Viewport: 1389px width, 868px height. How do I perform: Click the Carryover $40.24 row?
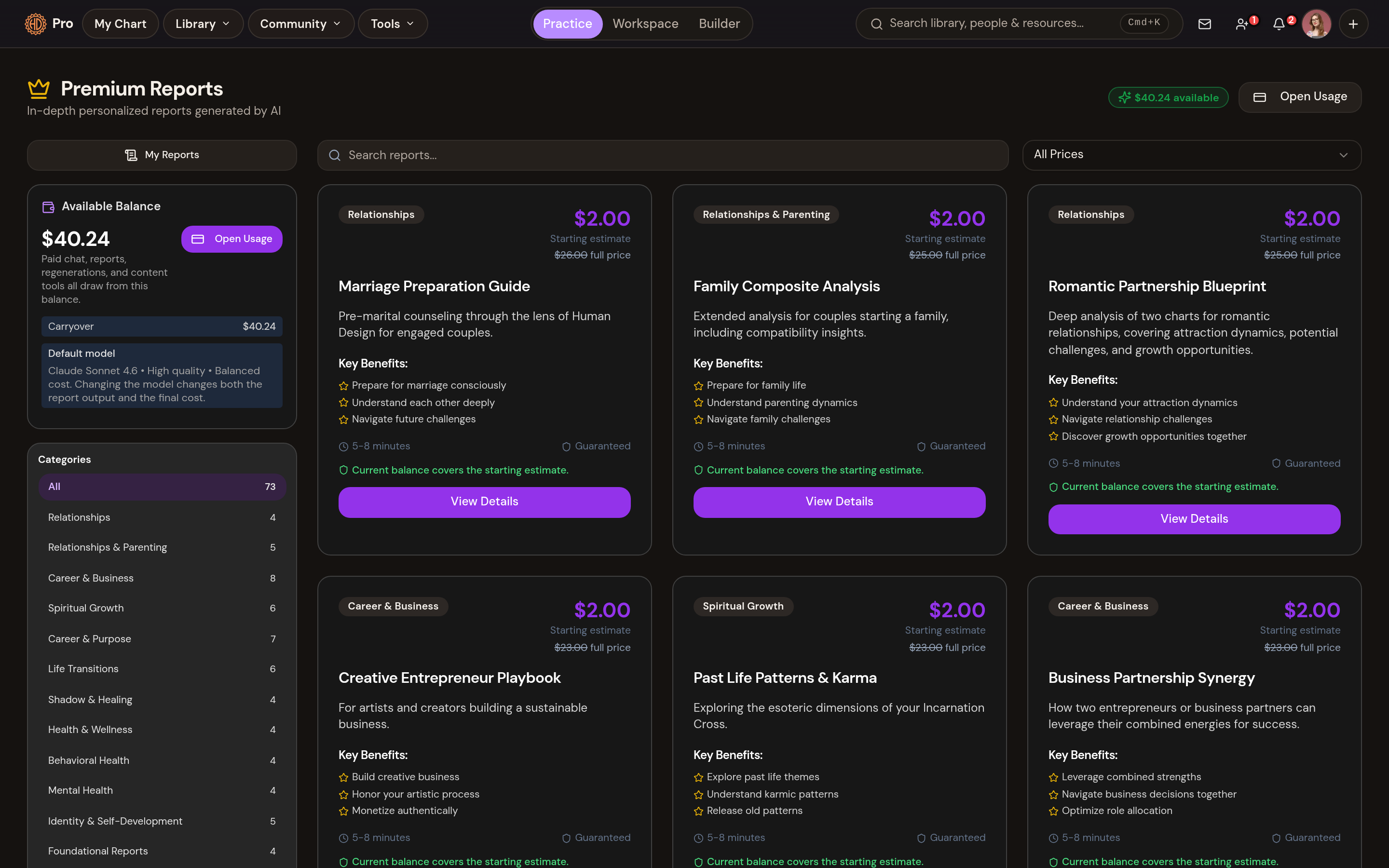[162, 326]
